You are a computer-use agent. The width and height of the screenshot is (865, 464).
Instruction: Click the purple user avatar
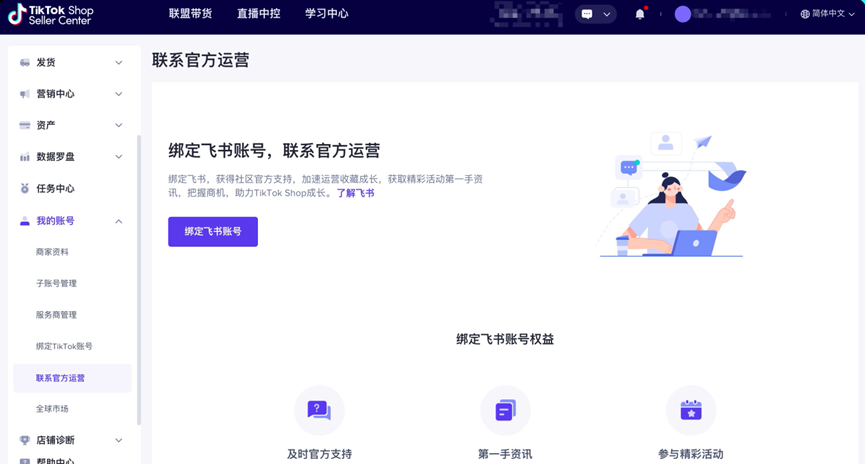click(683, 14)
